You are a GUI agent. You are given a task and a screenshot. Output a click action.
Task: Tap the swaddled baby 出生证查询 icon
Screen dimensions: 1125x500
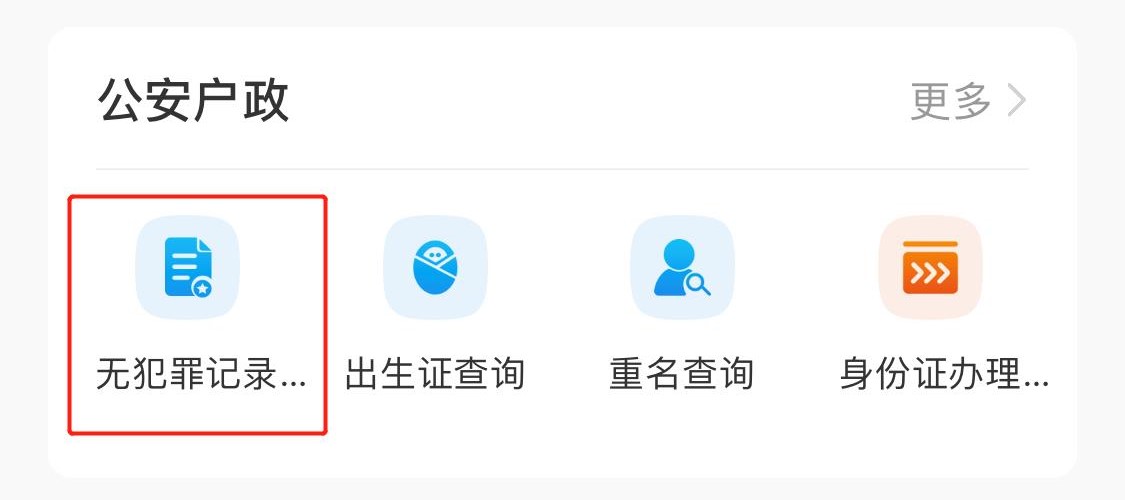tap(436, 268)
